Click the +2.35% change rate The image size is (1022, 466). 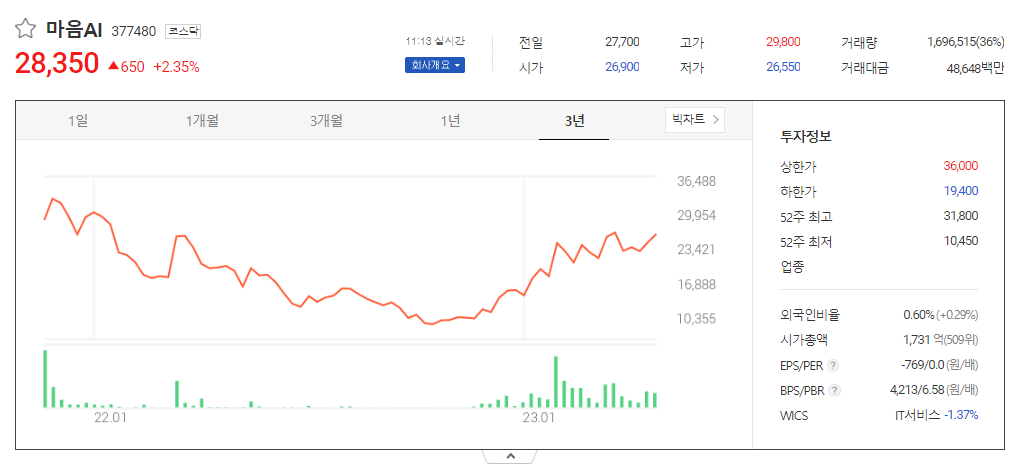coord(176,66)
